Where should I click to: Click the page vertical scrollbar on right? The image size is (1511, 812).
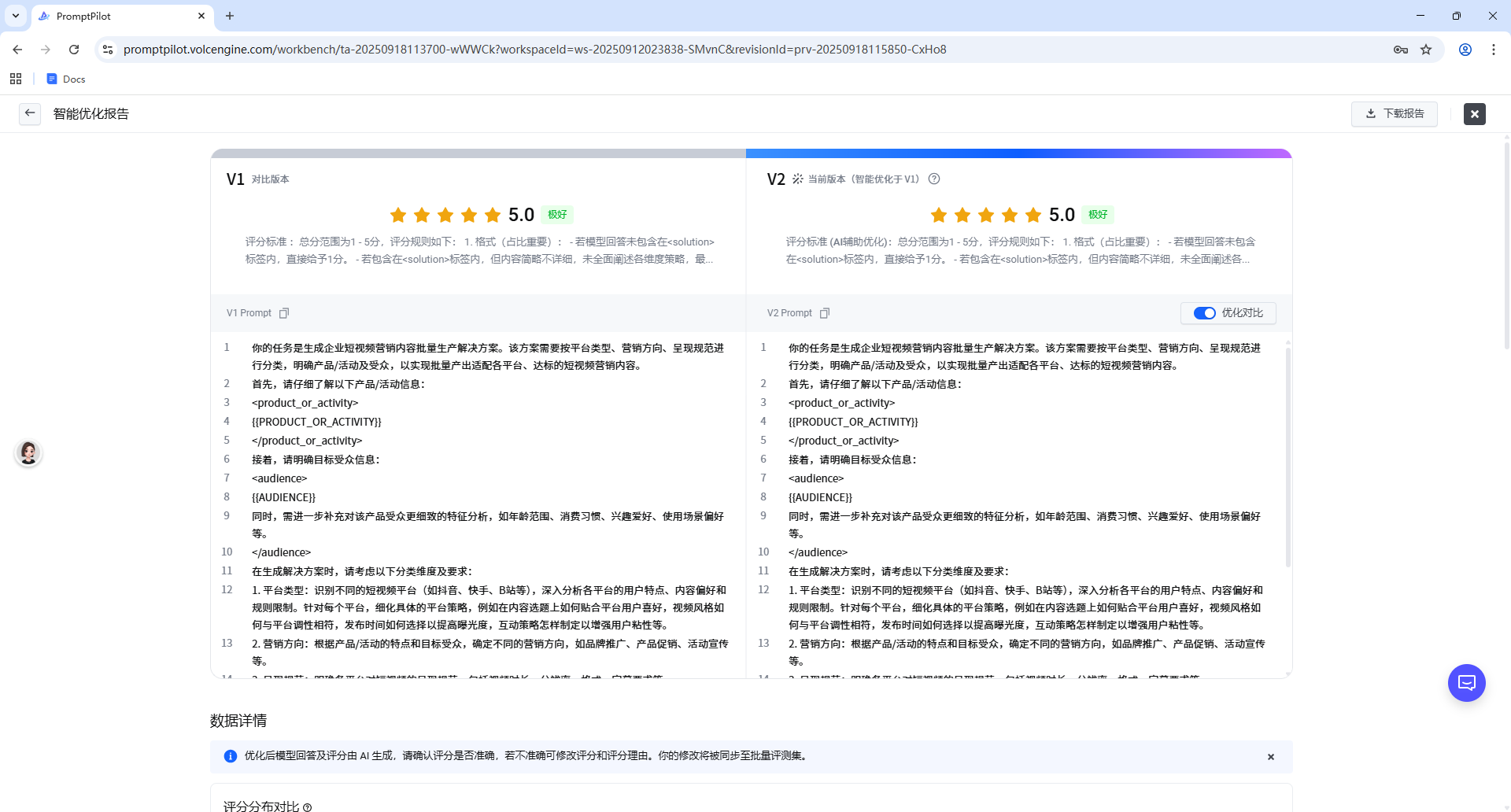pyautogui.click(x=1506, y=244)
